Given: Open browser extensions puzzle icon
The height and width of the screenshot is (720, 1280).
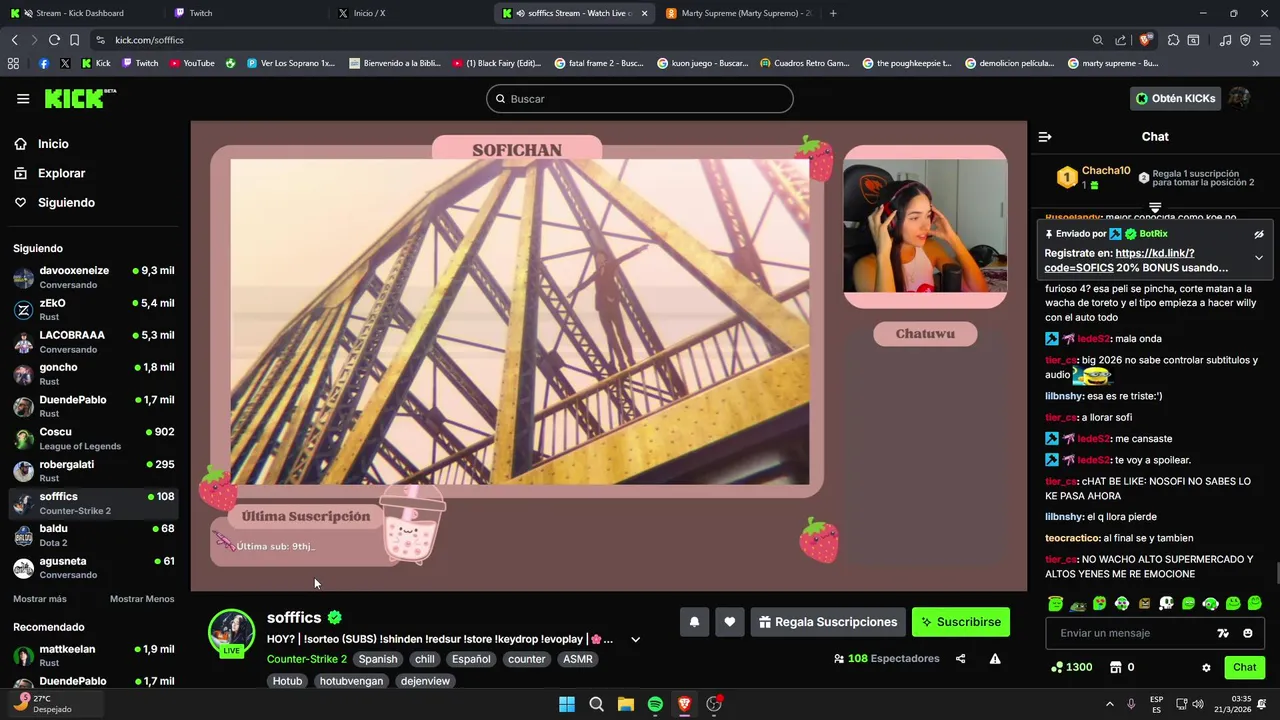Looking at the screenshot, I should tap(1173, 40).
